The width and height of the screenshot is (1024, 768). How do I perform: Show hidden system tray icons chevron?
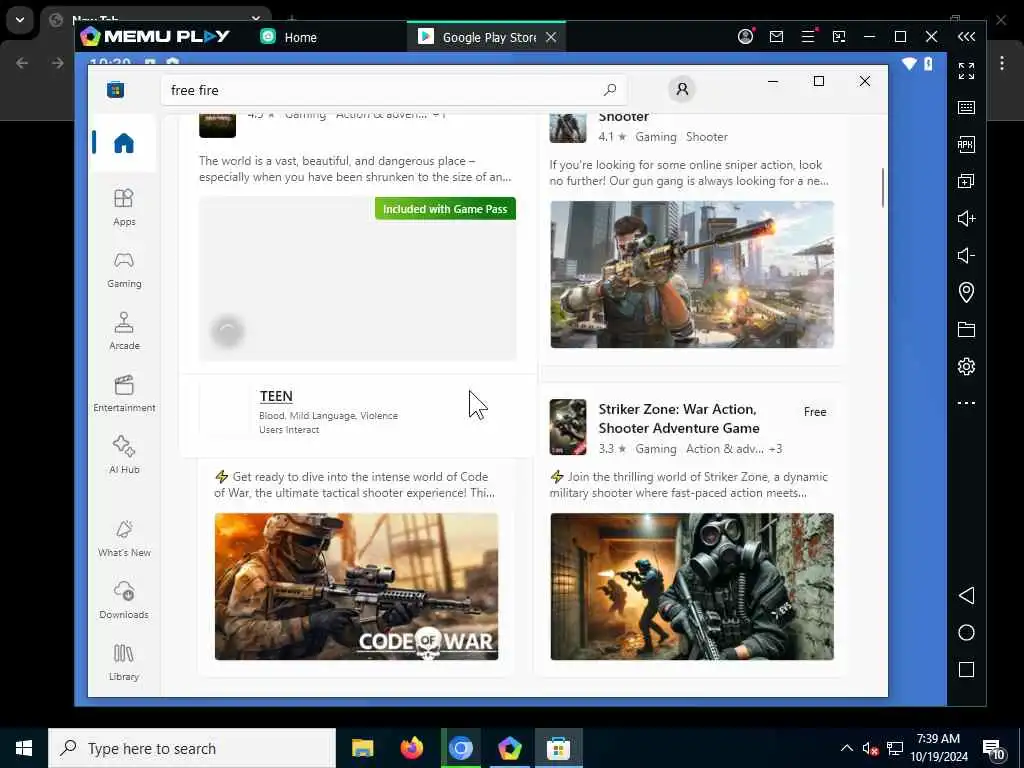[846, 748]
